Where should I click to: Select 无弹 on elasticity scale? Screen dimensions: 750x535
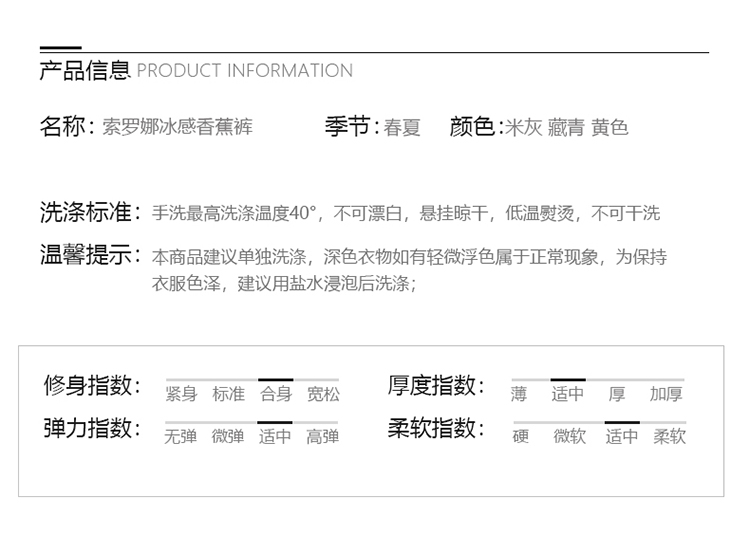[x=180, y=437]
